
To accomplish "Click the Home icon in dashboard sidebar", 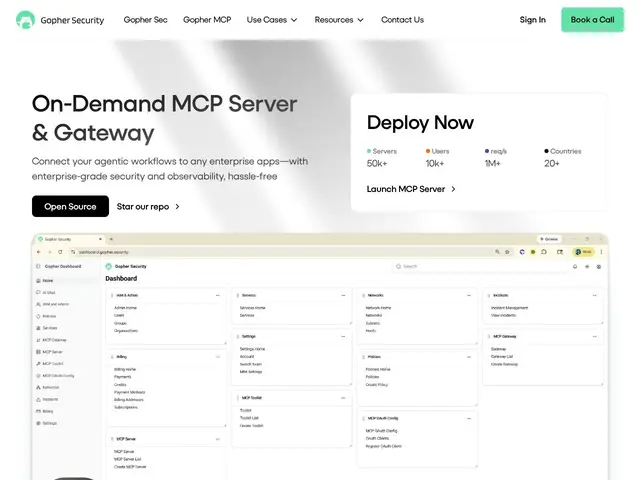I will pyautogui.click(x=38, y=280).
